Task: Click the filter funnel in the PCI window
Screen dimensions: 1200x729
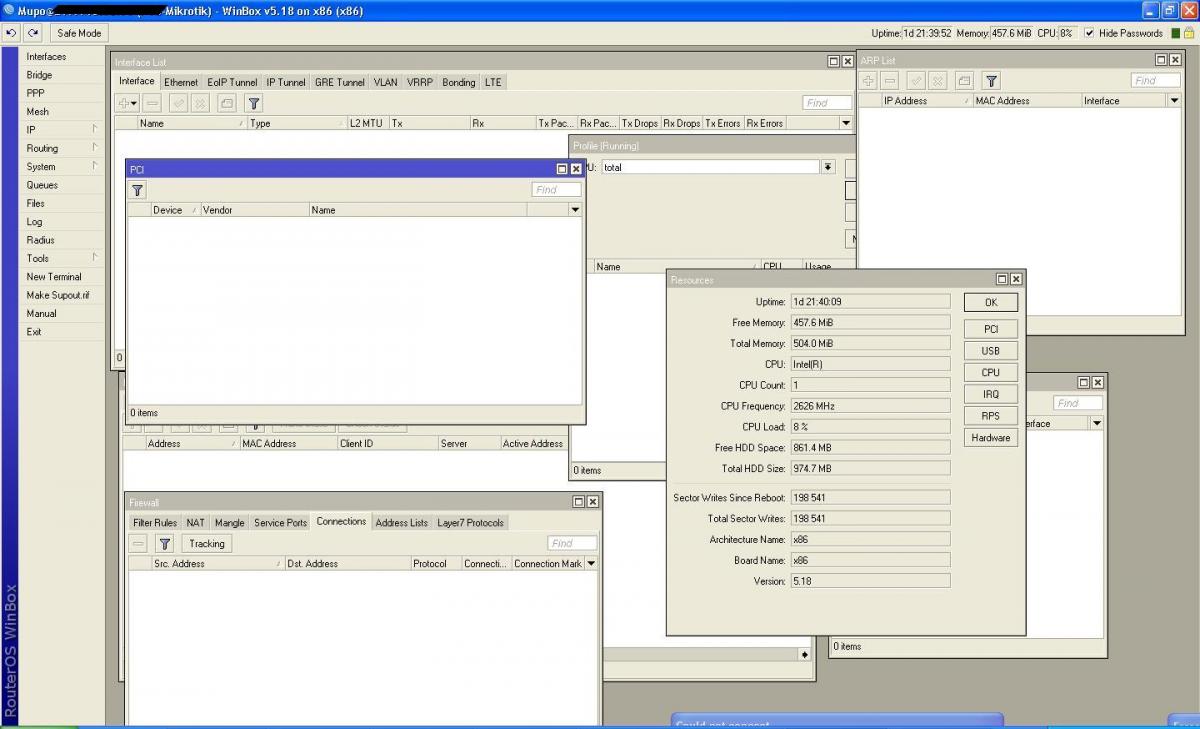Action: pos(138,190)
